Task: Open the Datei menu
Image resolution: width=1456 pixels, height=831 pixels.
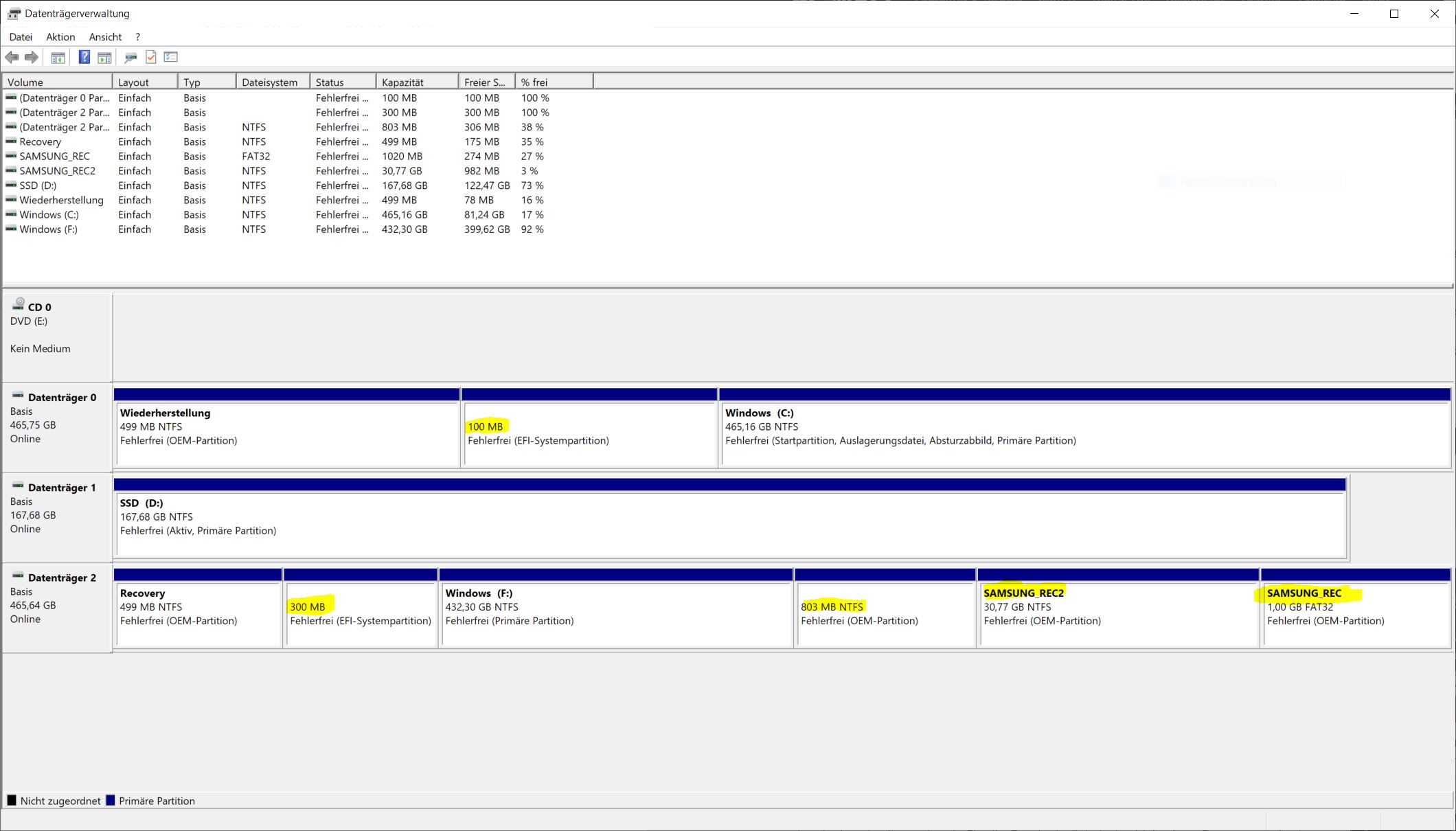Action: (x=21, y=37)
